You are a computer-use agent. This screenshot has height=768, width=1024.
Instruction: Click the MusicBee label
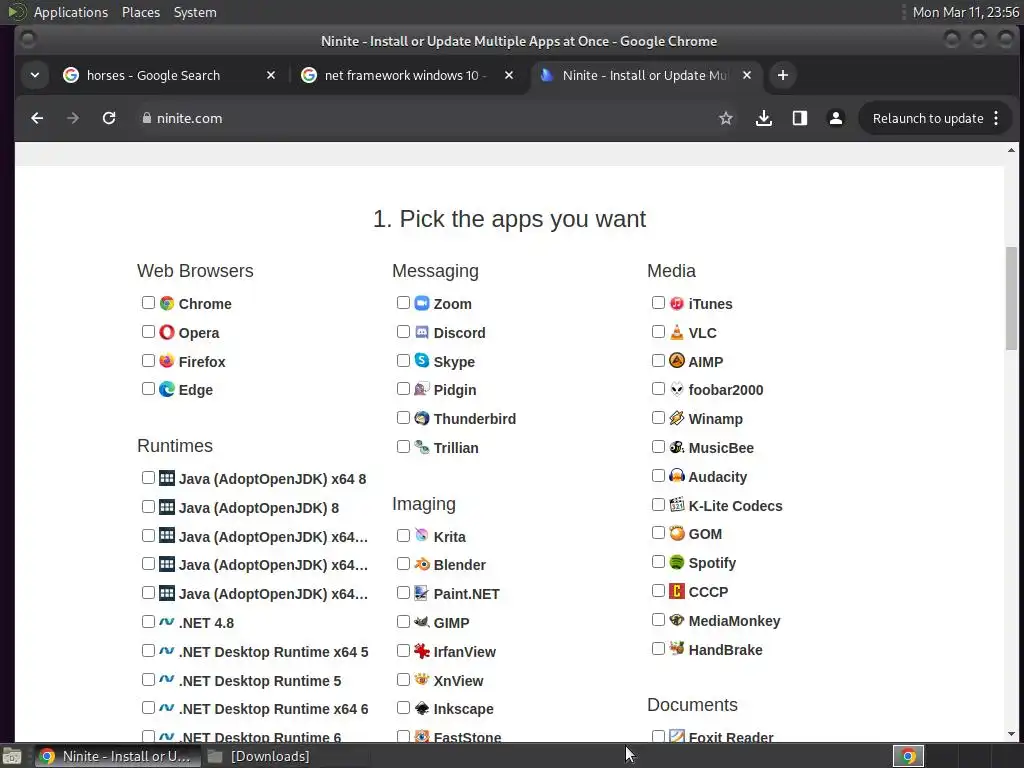[721, 448]
